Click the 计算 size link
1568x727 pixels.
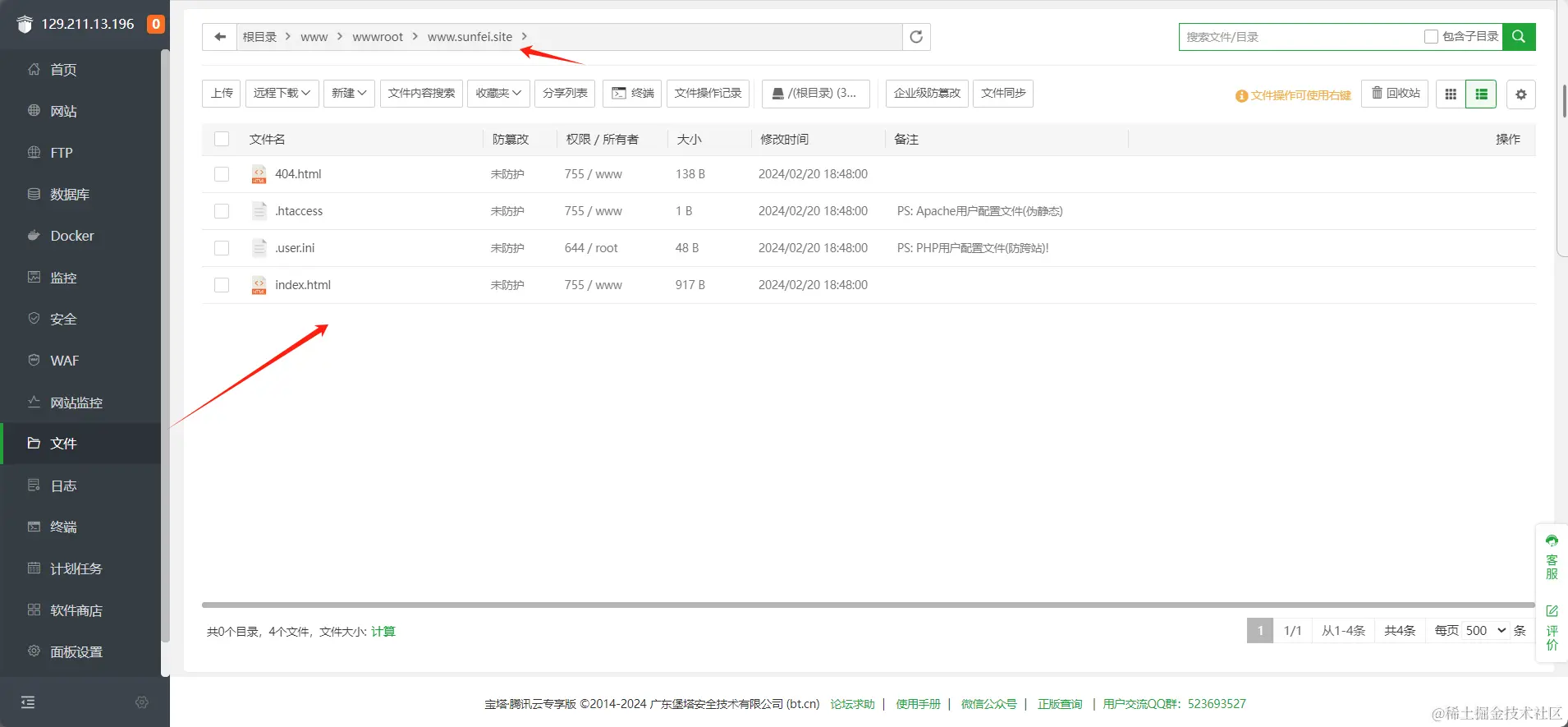[383, 632]
